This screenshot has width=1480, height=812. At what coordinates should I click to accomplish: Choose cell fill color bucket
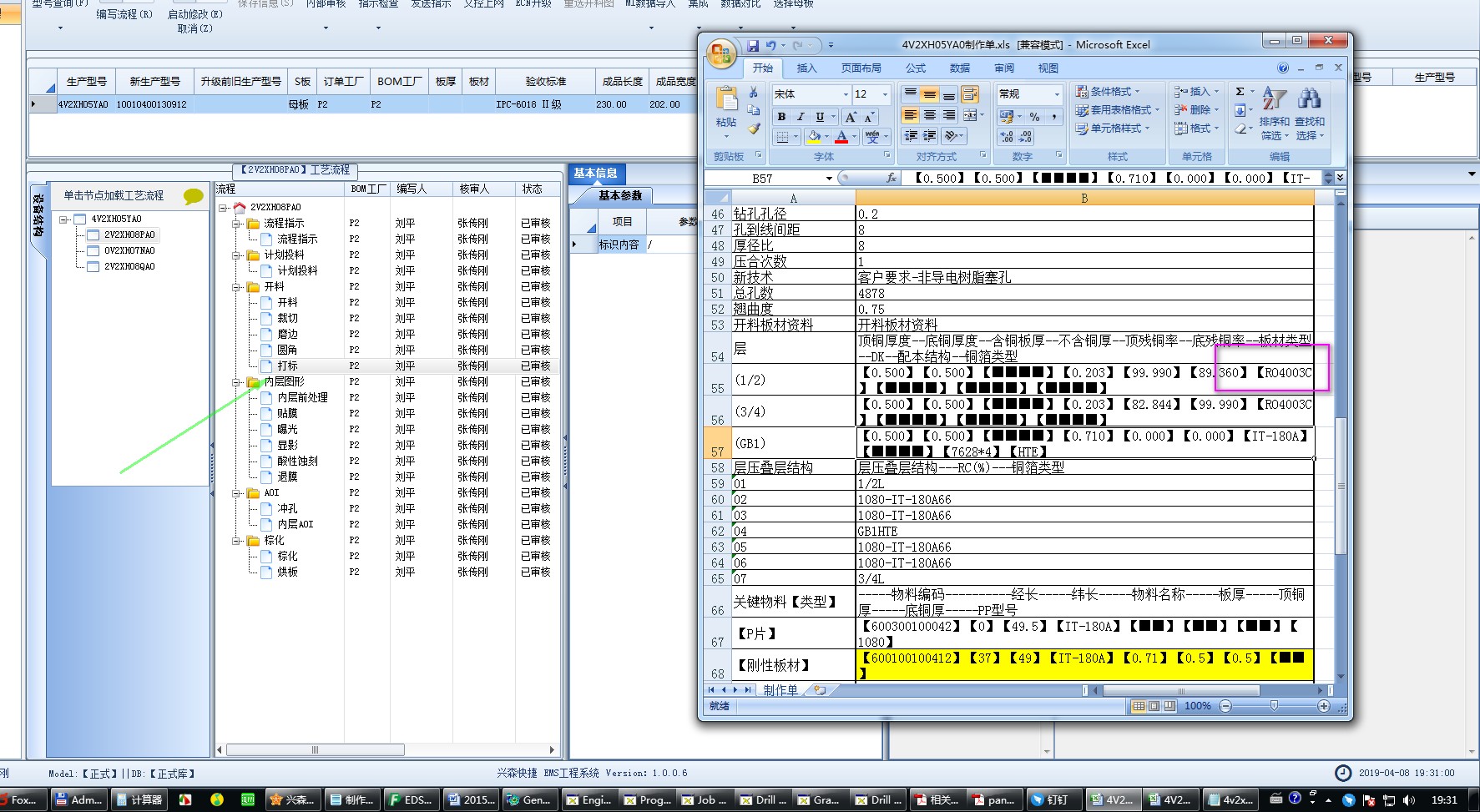[814, 136]
